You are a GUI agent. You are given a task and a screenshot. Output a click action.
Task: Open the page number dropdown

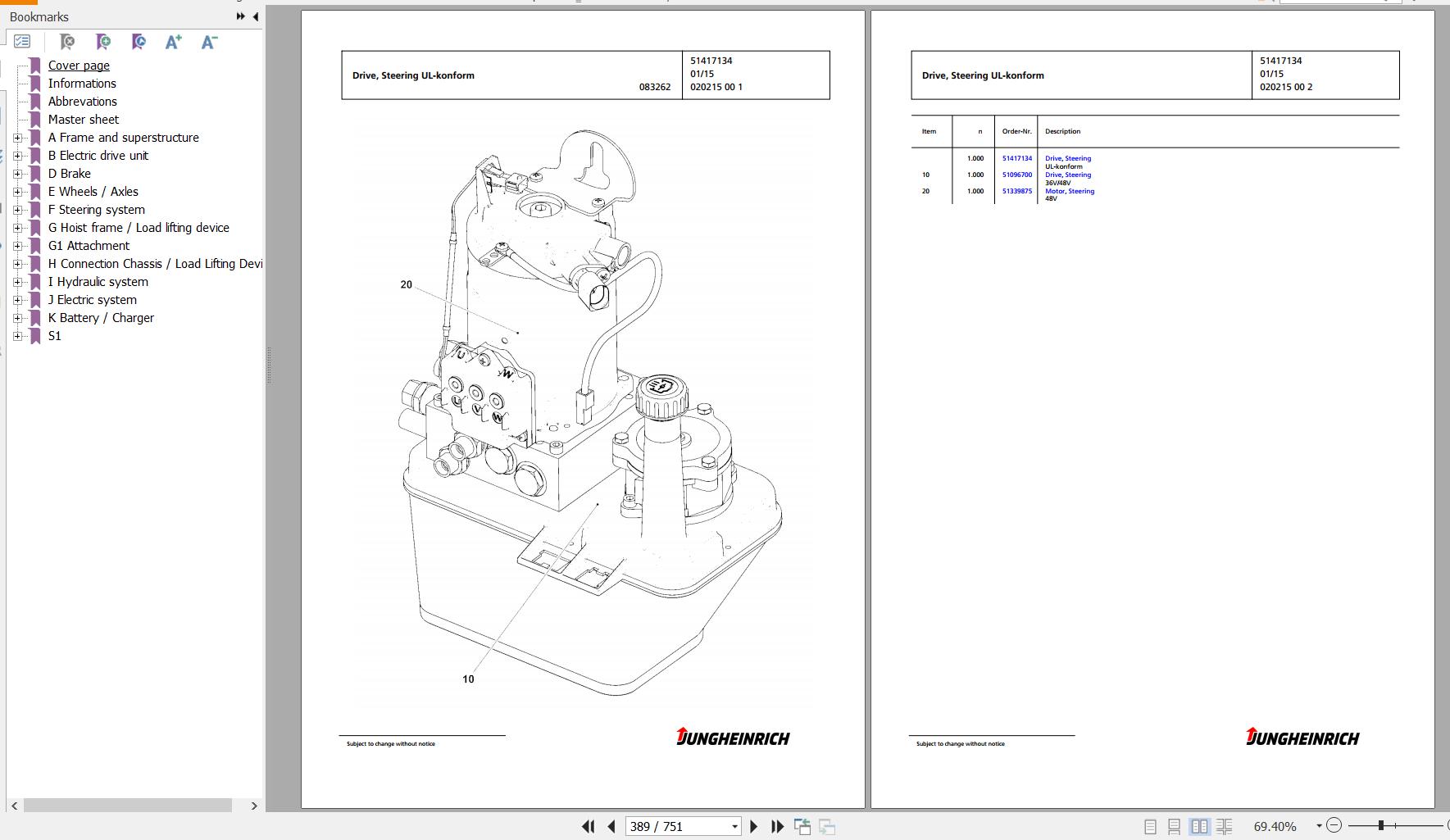pos(734,826)
